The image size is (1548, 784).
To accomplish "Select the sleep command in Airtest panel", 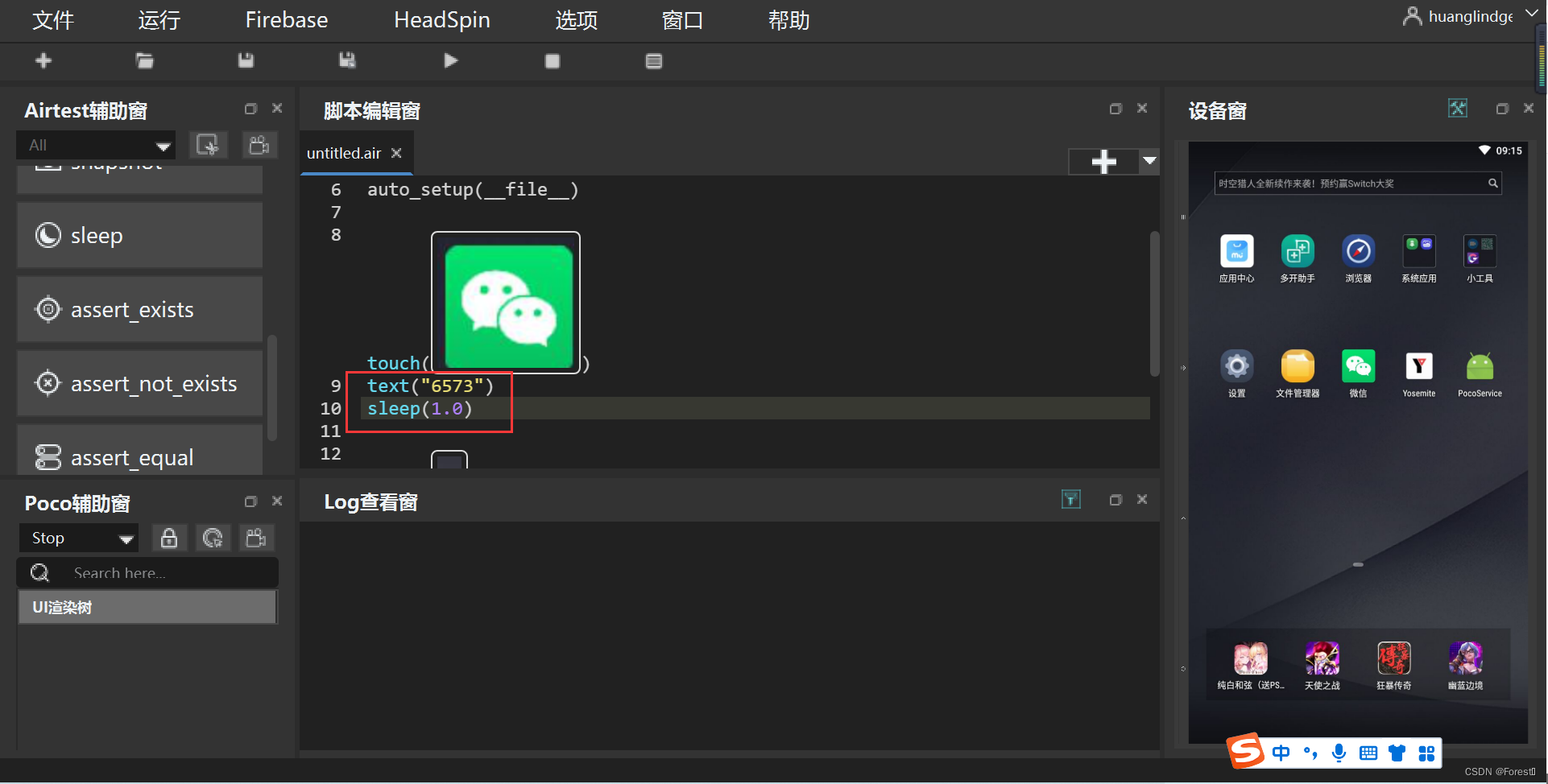I will click(x=140, y=236).
